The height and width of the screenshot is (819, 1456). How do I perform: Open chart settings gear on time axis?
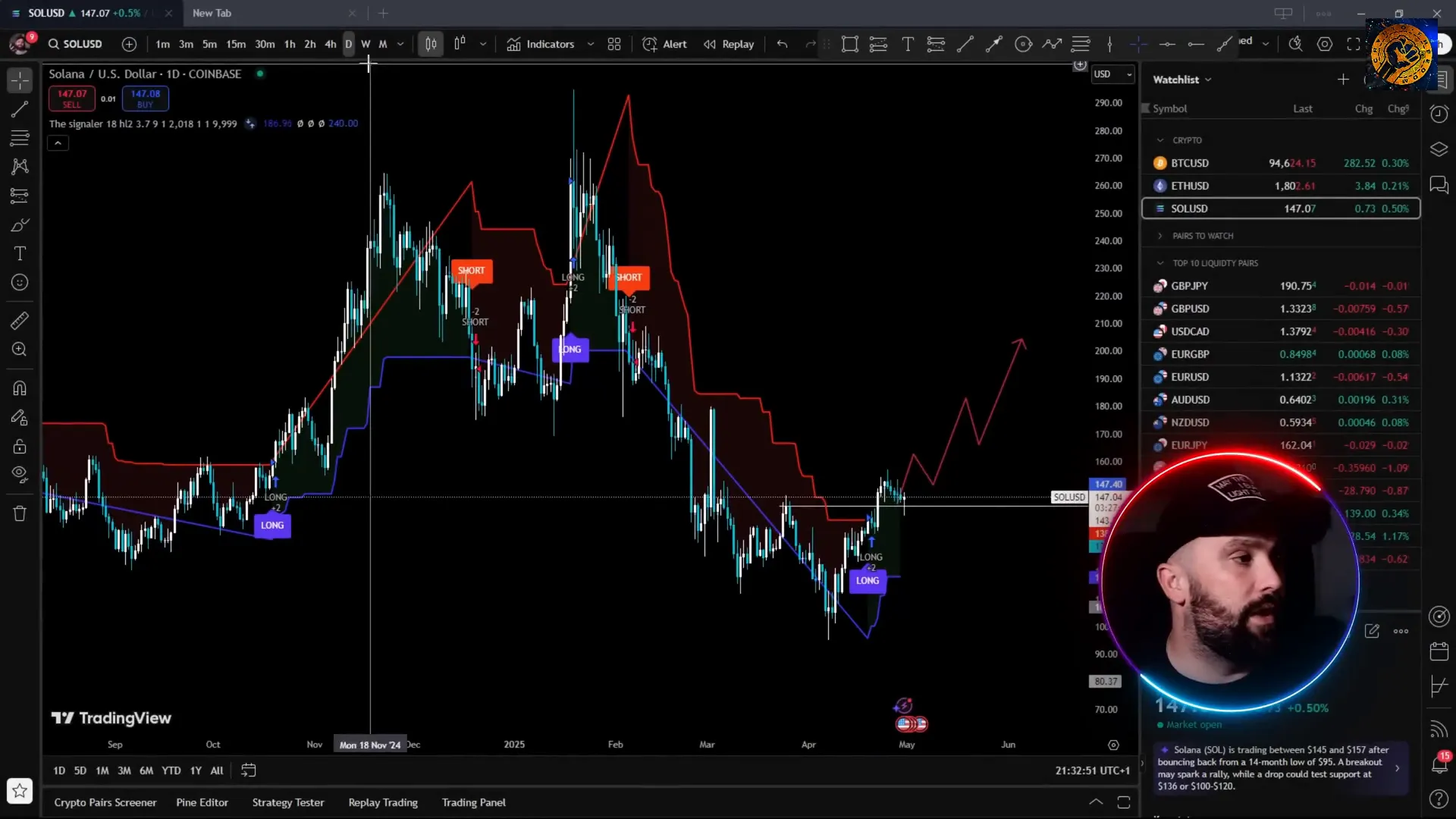1113,745
